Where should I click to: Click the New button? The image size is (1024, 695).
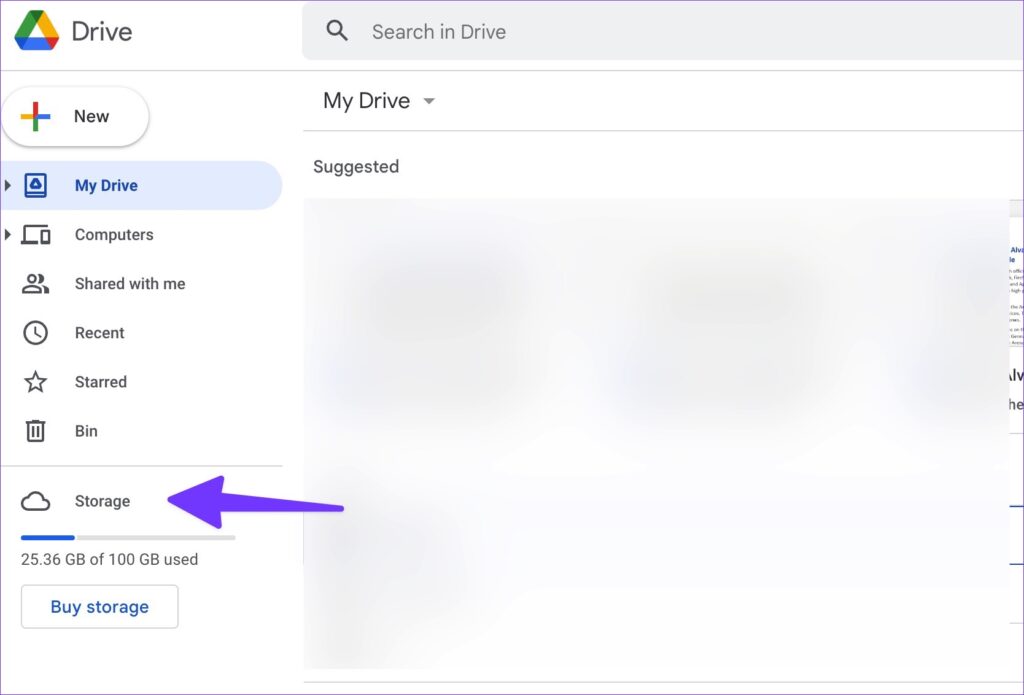point(76,116)
